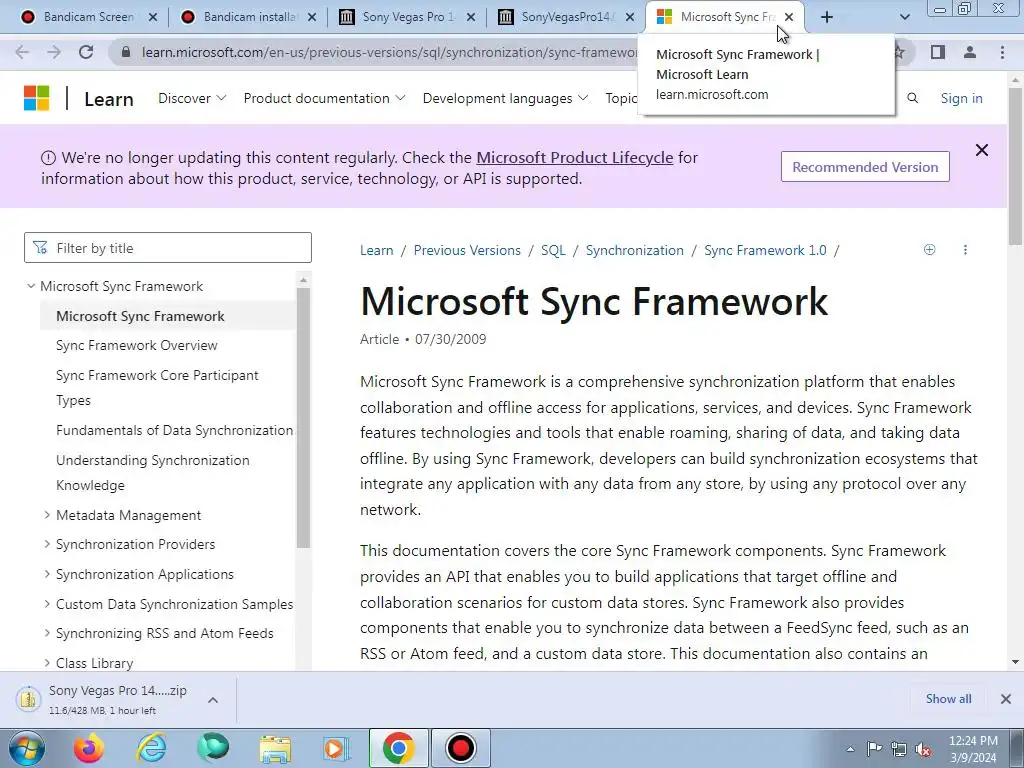This screenshot has height=768, width=1024.
Task: Dismiss the purple notice banner
Action: pos(982,150)
